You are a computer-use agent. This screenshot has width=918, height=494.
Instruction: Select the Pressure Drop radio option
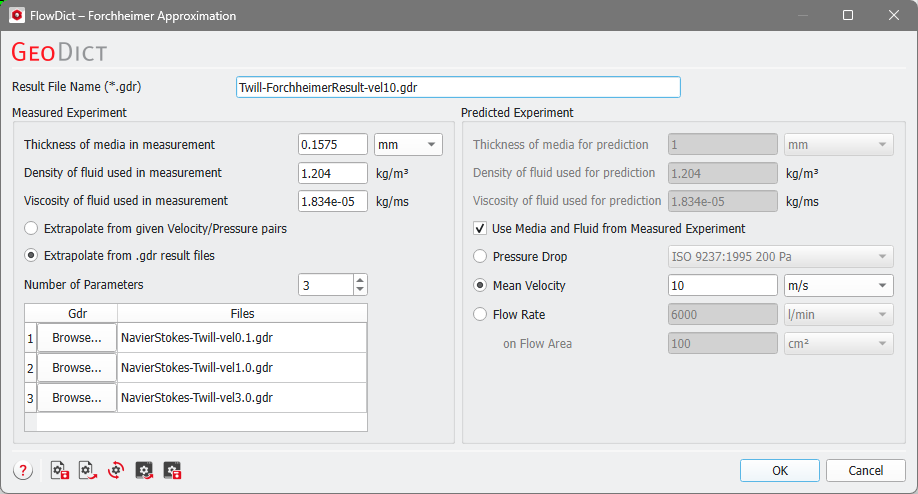point(520,256)
